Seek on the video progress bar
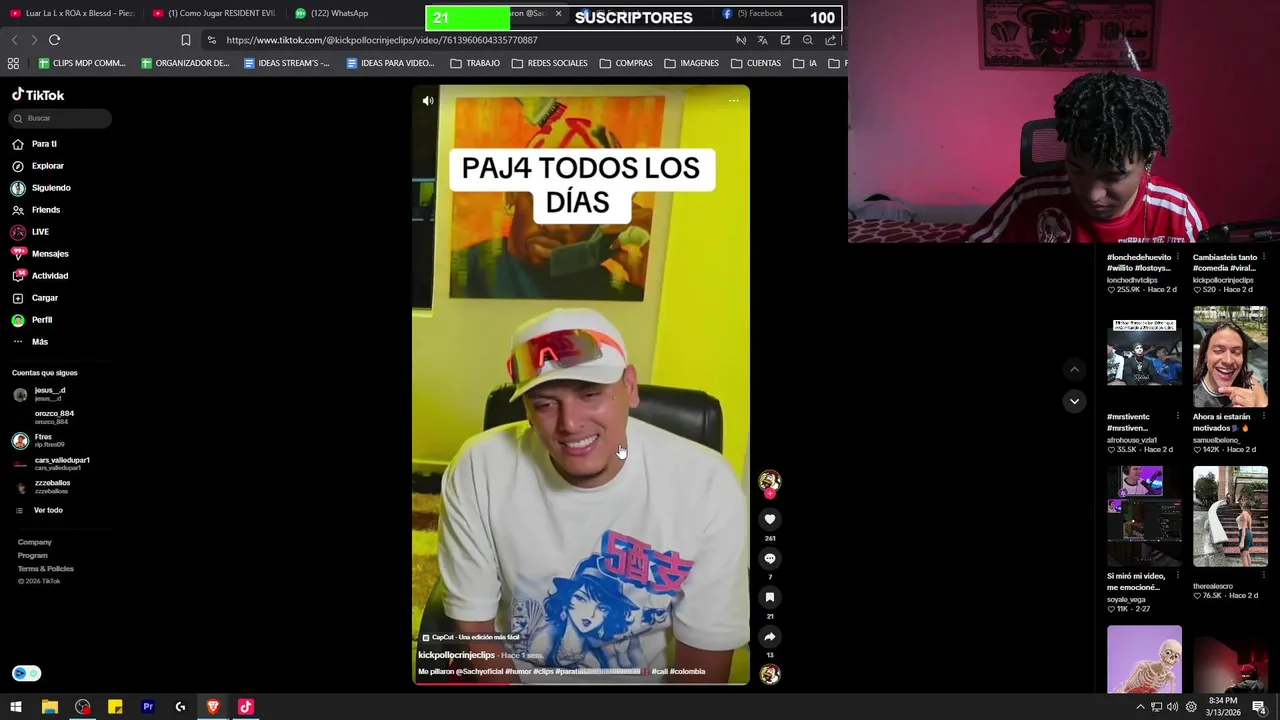Image resolution: width=1280 pixels, height=720 pixels. click(580, 683)
